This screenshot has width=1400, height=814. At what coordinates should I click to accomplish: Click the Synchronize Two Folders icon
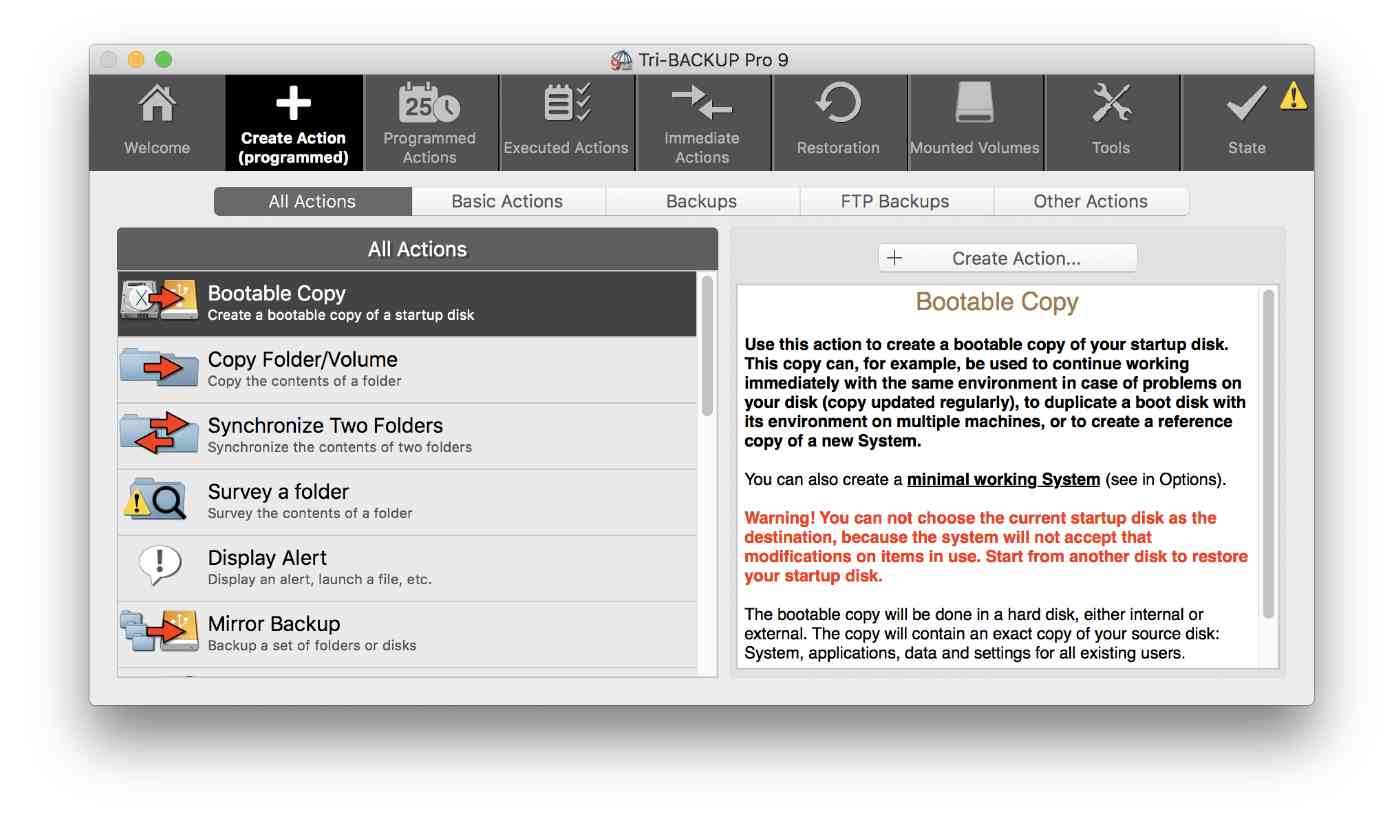tap(160, 433)
